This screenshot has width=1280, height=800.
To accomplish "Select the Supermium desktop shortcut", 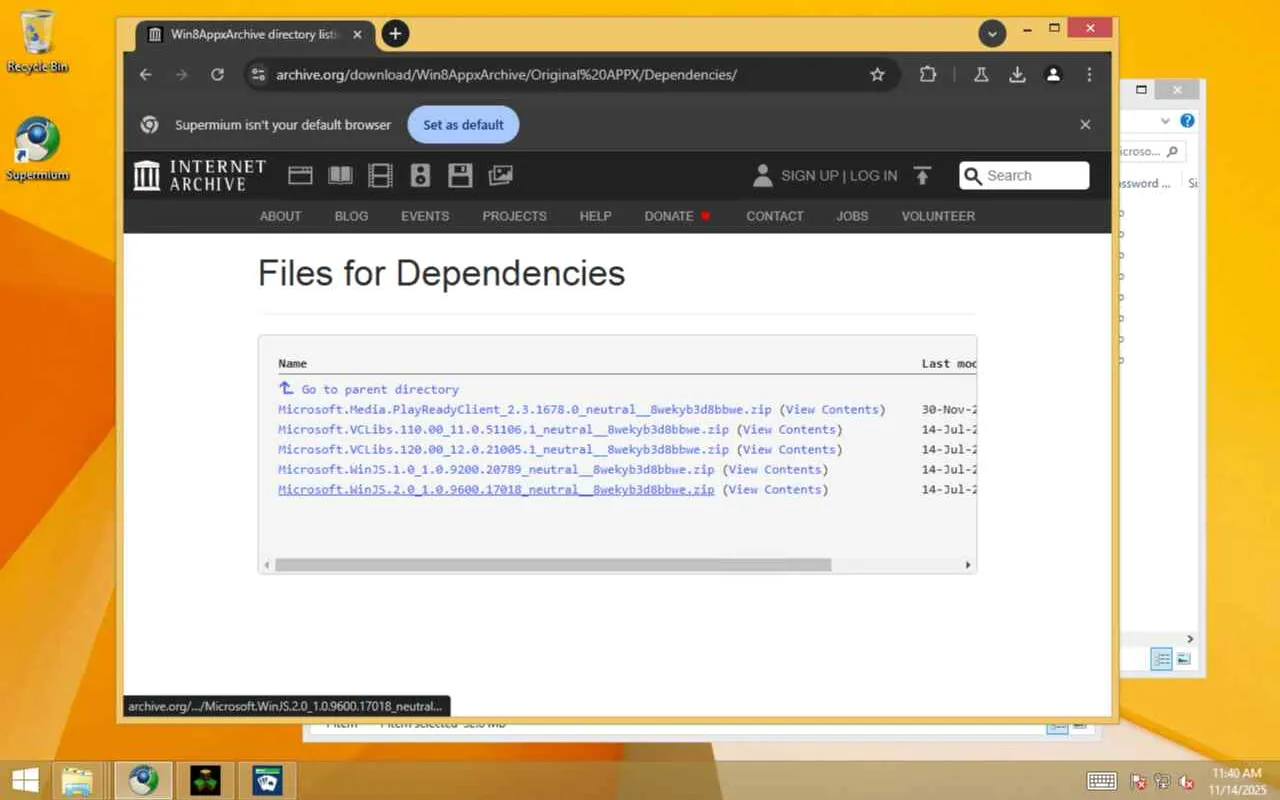I will point(38,150).
